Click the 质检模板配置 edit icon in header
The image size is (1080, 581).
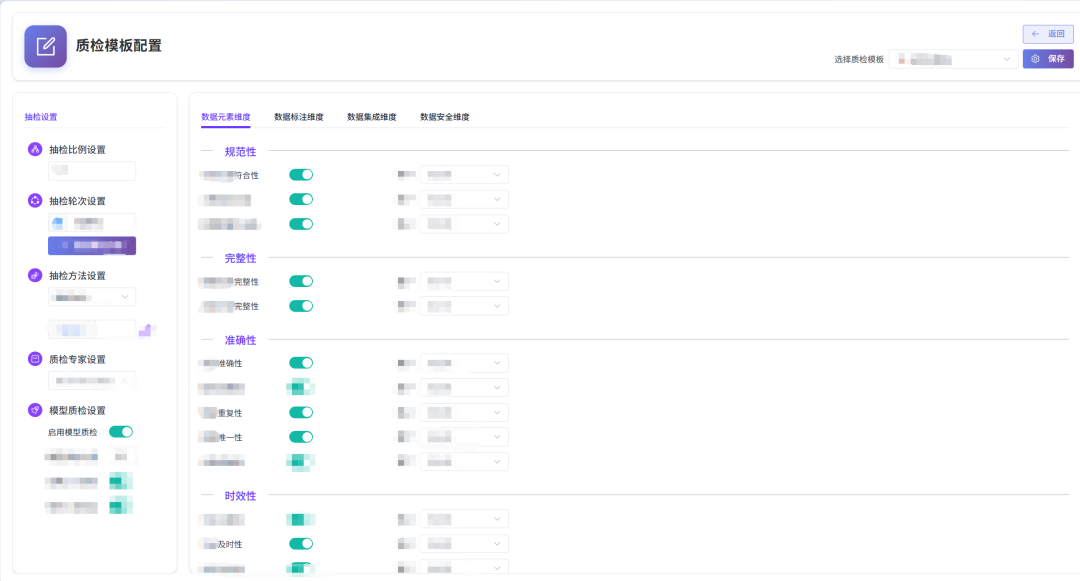[x=45, y=46]
